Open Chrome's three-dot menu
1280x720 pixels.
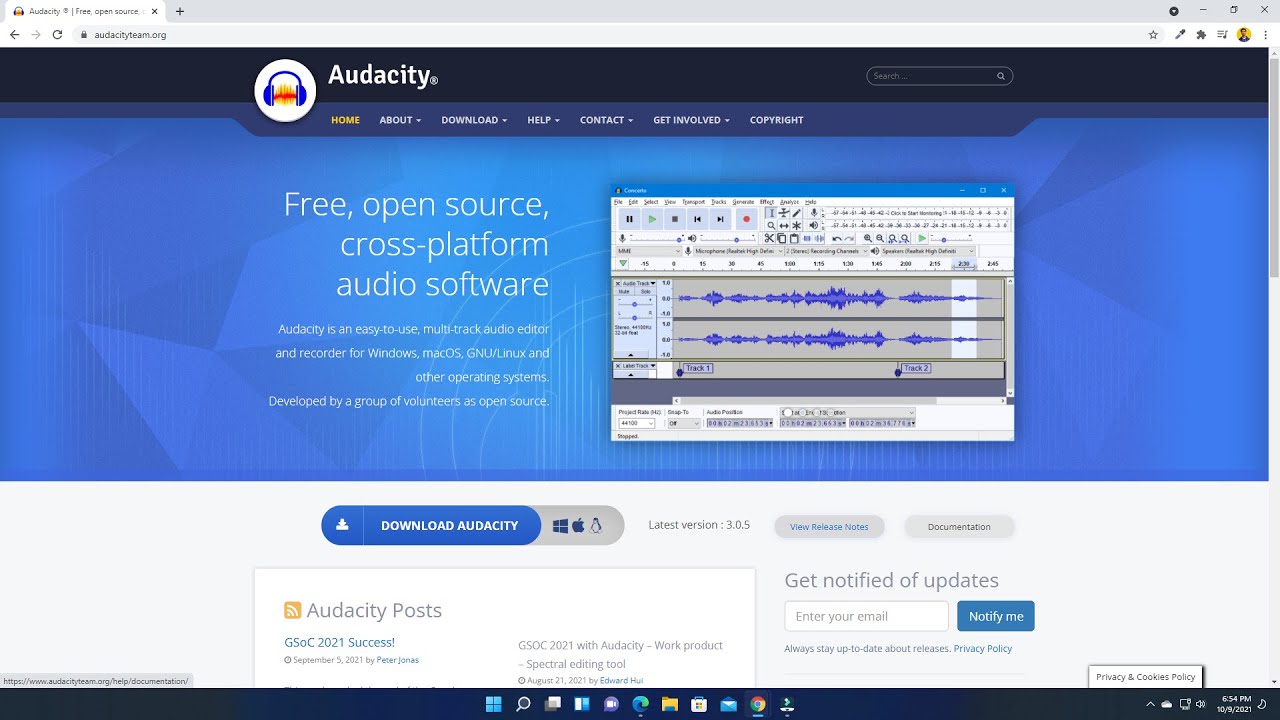pos(1266,34)
